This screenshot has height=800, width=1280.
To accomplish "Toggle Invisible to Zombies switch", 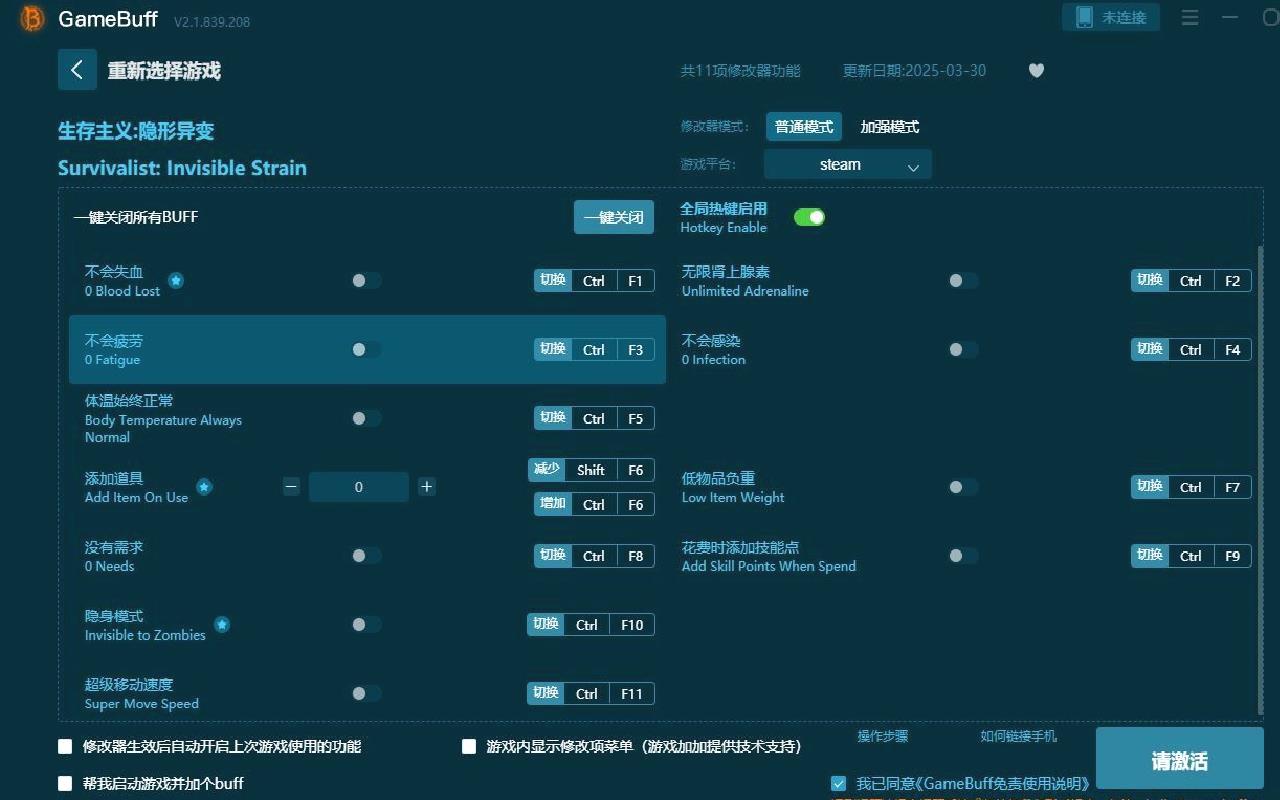I will coord(366,625).
